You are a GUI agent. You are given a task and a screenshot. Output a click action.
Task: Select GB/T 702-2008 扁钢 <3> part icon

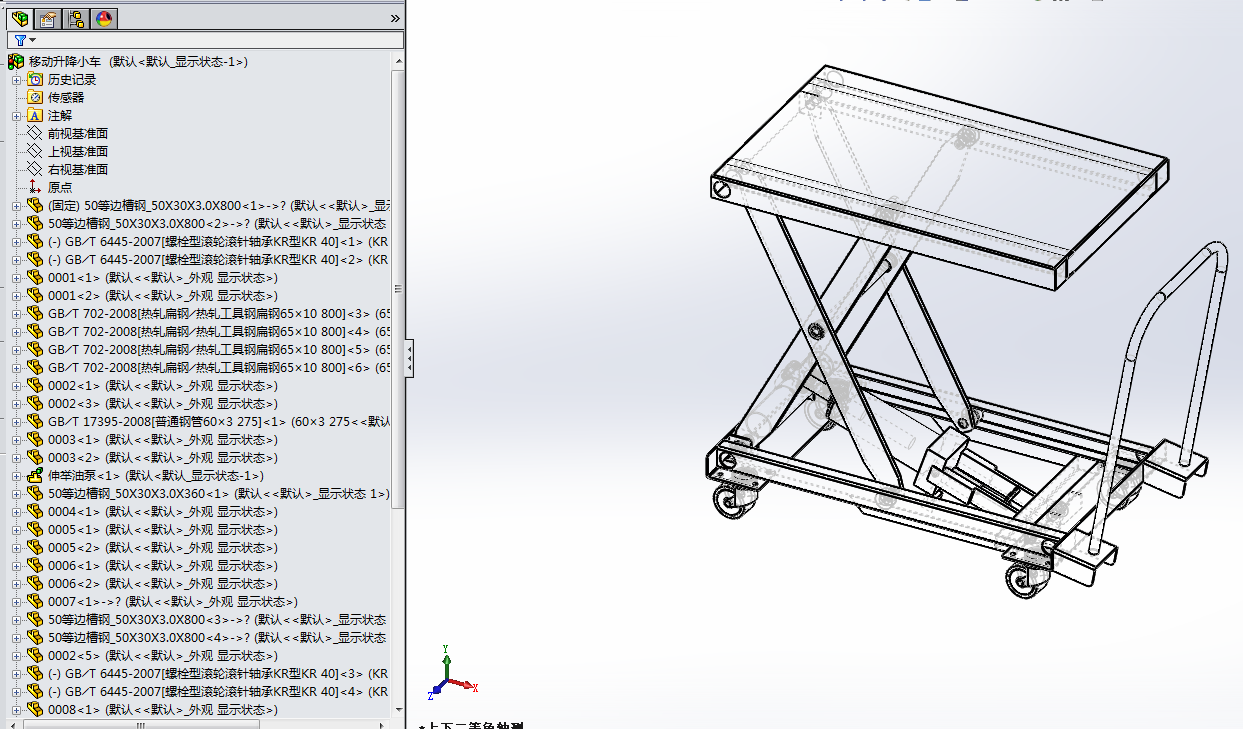[35, 314]
